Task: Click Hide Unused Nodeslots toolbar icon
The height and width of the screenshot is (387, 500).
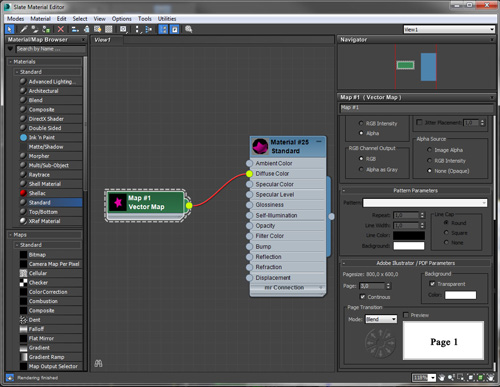Action: pyautogui.click(x=86, y=29)
